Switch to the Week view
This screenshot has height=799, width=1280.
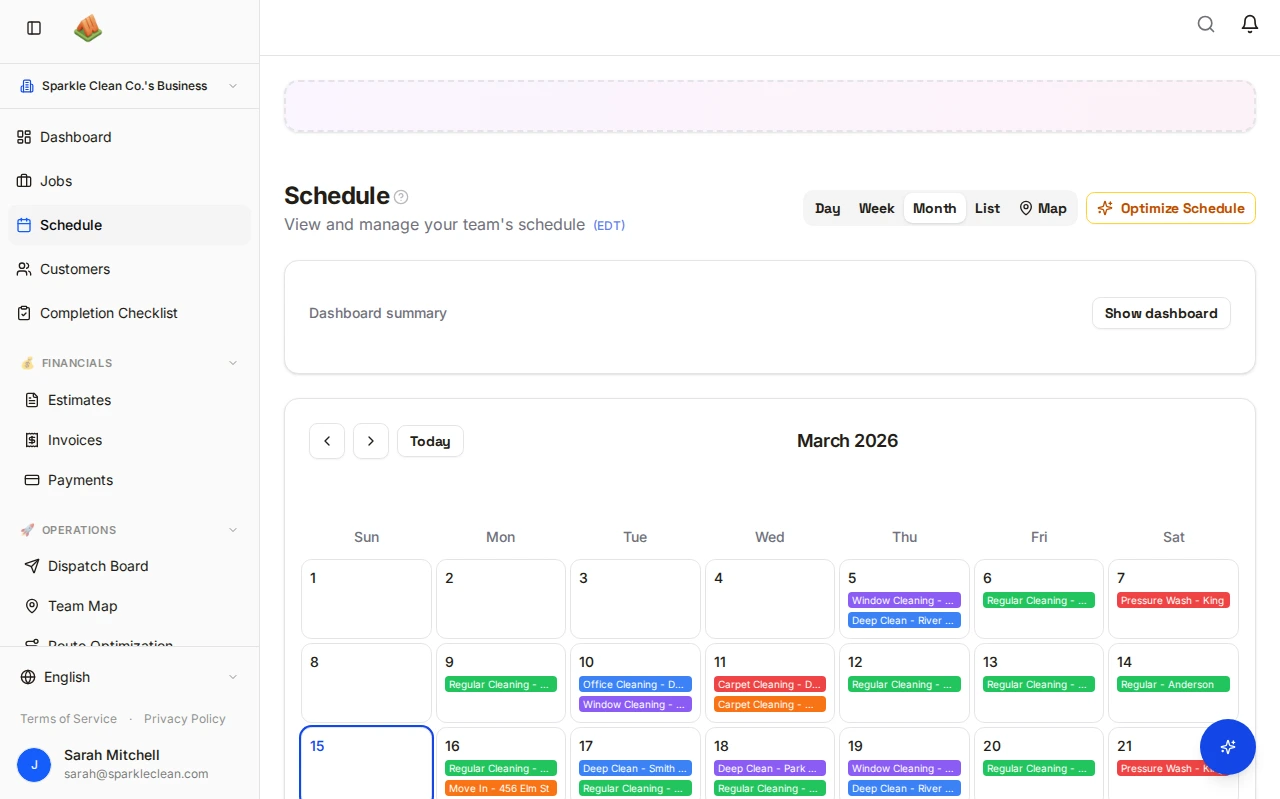click(876, 208)
